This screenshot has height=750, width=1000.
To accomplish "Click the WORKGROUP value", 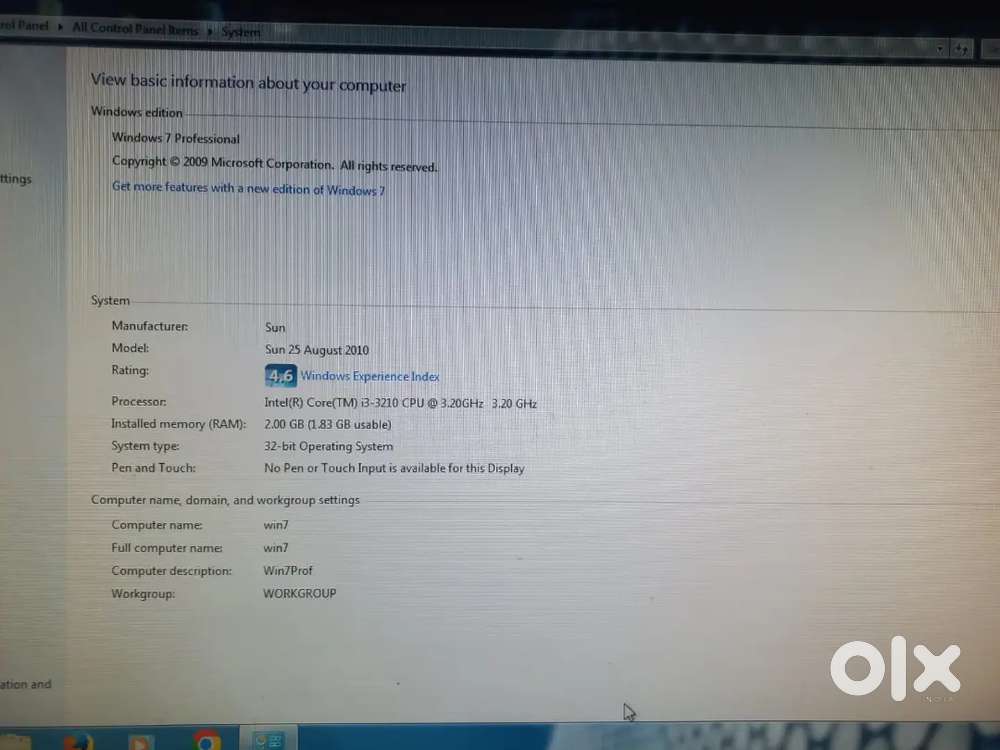I will 299,593.
